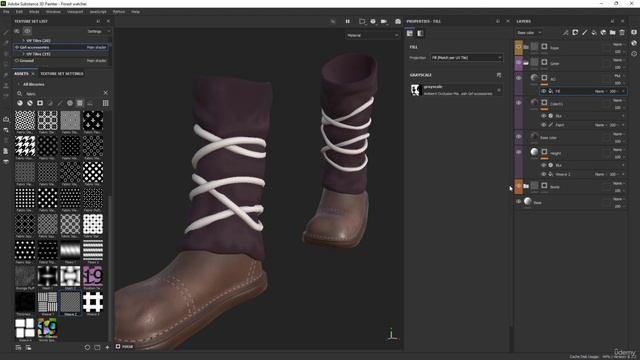Clear the assets search text
Image resolution: width=640 pixels, height=360 pixels.
(105, 93)
